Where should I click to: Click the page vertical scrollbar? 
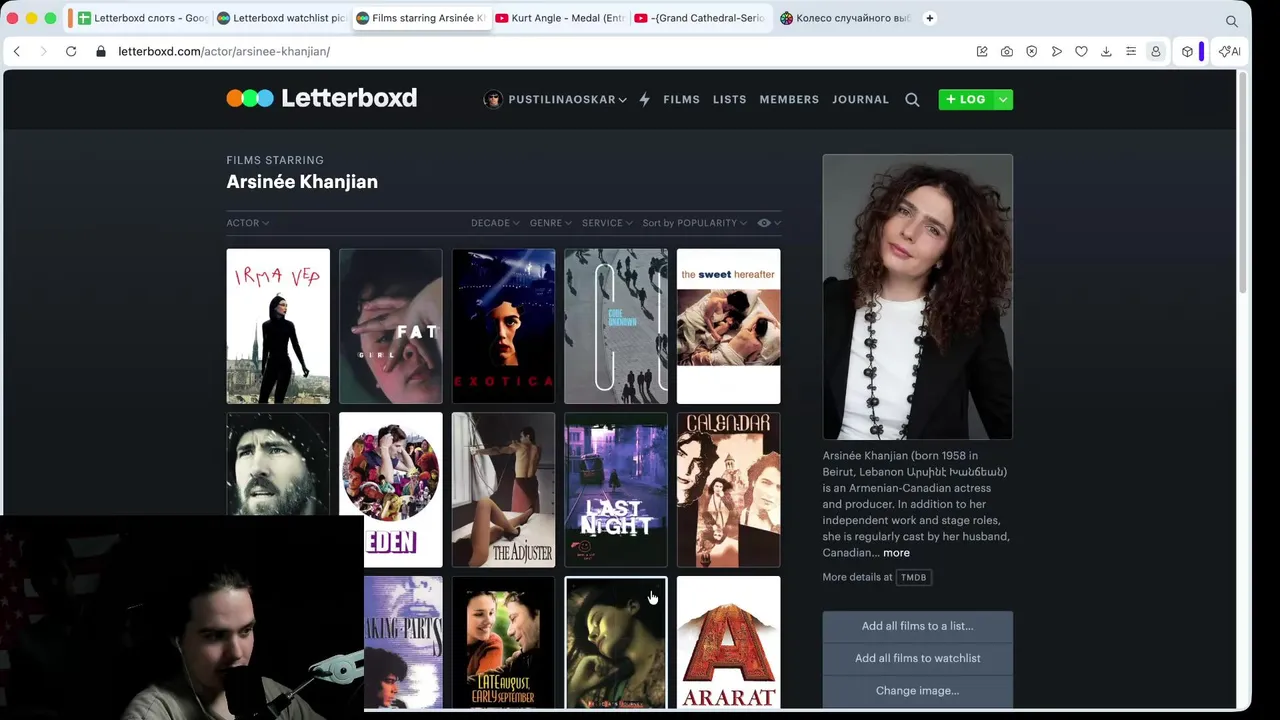tap(1244, 185)
